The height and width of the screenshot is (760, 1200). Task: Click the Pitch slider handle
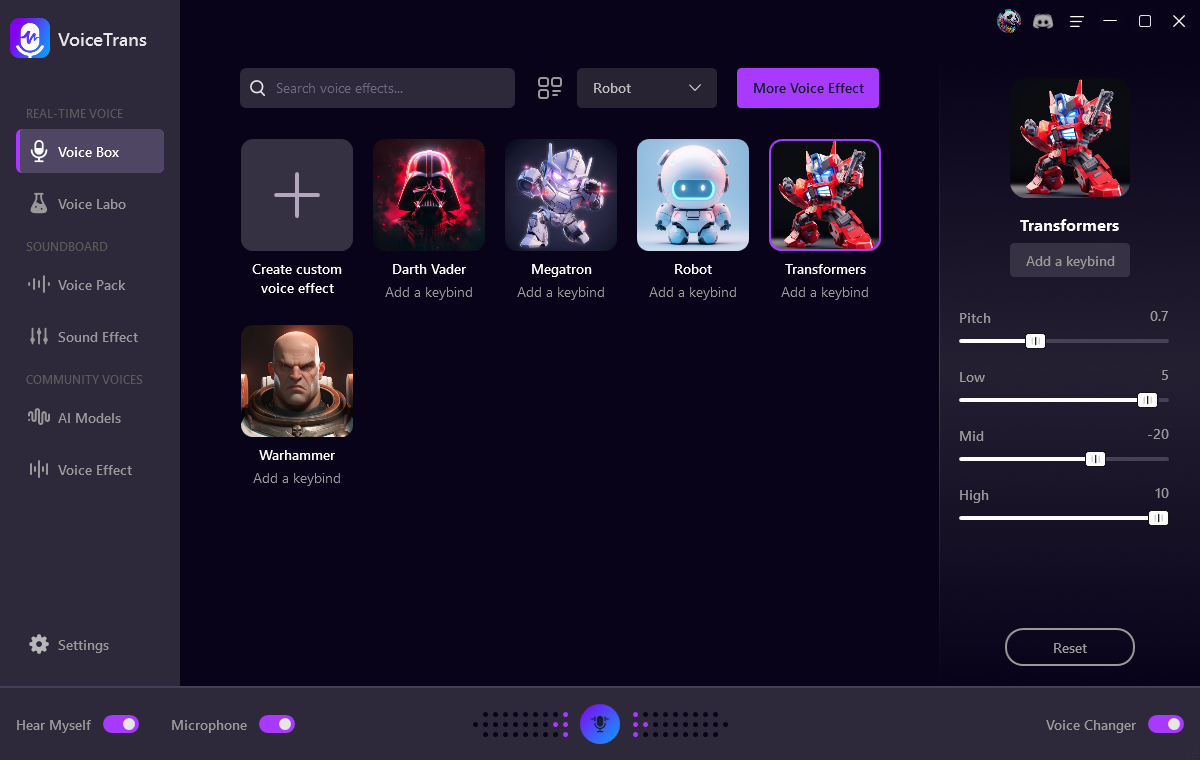(x=1035, y=341)
